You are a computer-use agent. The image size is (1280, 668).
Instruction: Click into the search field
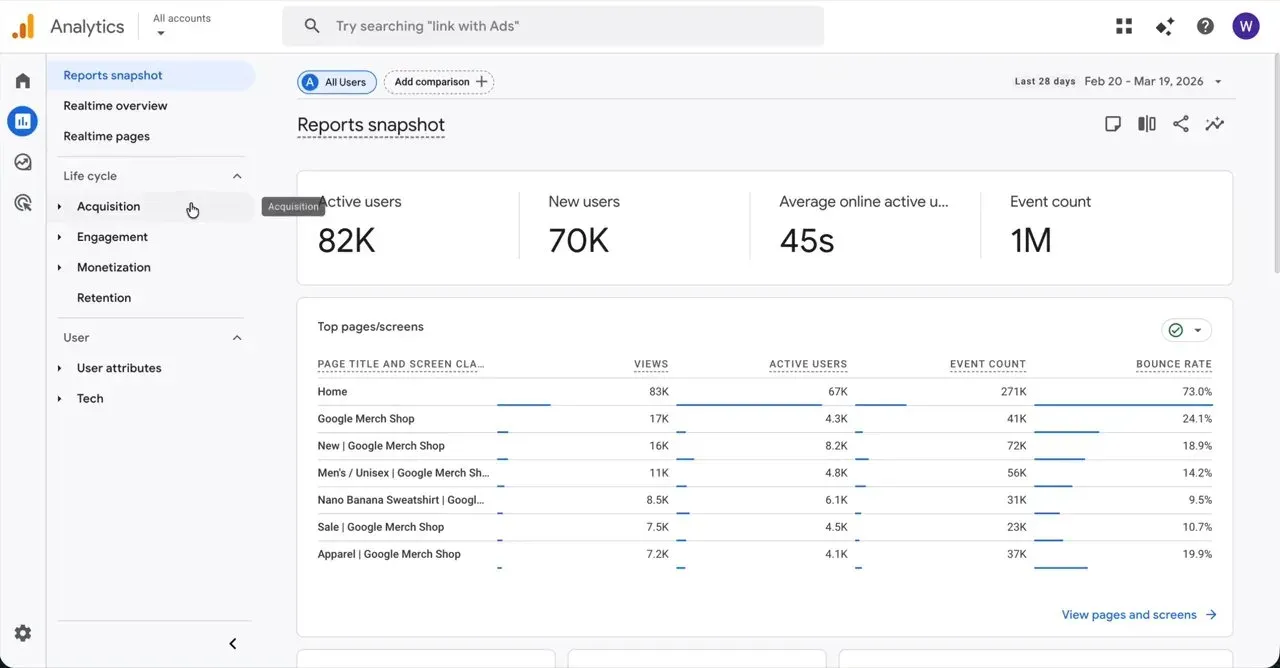[x=553, y=26]
